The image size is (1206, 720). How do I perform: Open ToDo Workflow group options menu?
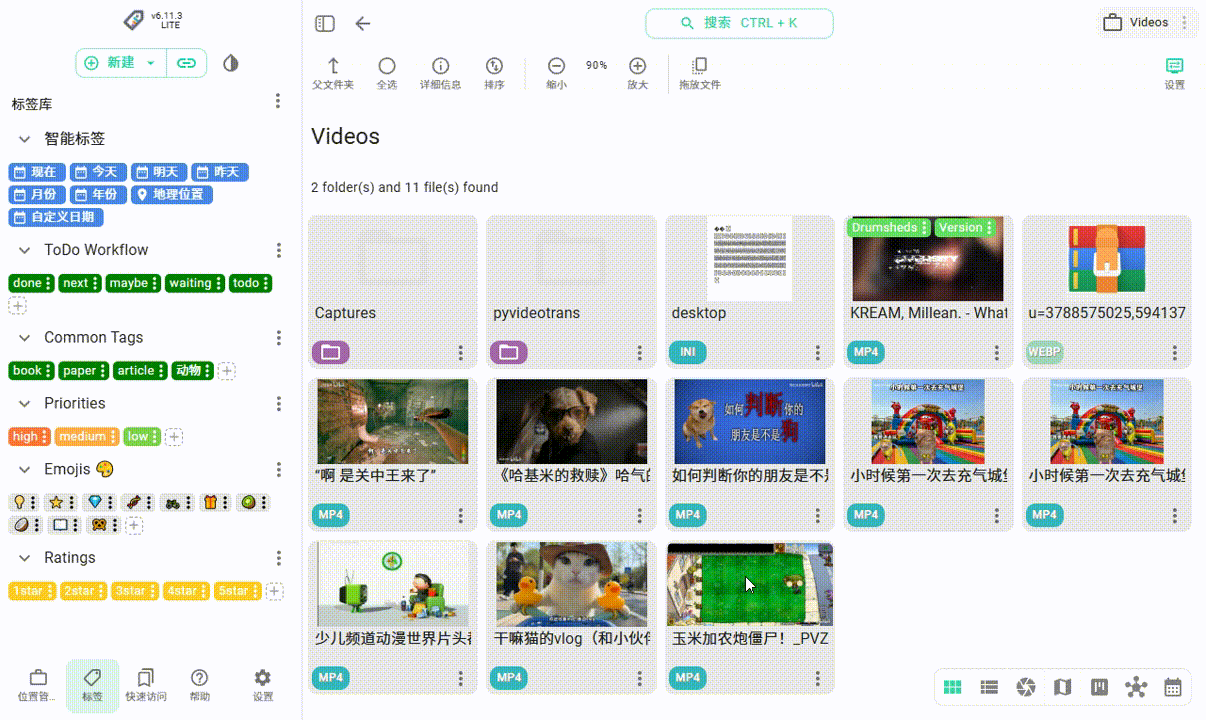point(279,250)
